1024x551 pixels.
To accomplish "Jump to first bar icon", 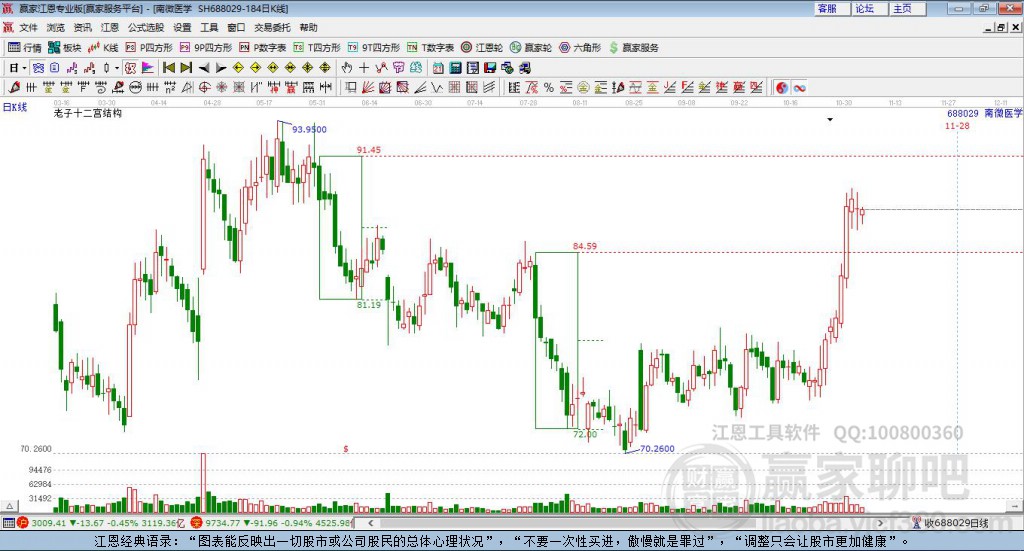I will pos(168,68).
